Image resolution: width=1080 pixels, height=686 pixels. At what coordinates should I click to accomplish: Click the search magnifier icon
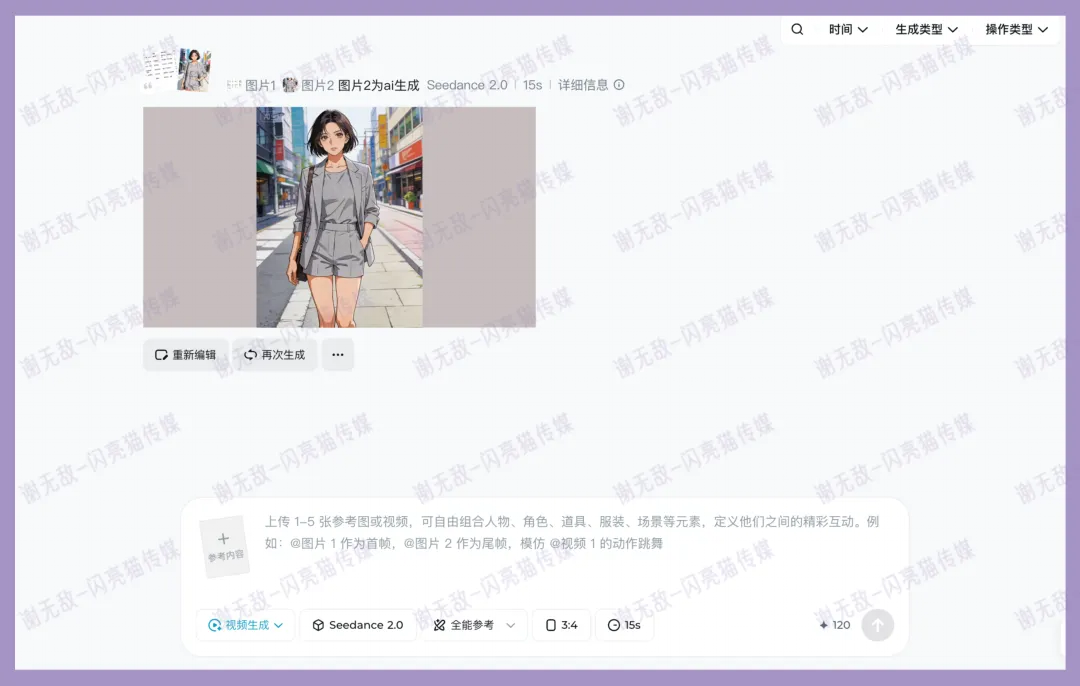pyautogui.click(x=797, y=30)
